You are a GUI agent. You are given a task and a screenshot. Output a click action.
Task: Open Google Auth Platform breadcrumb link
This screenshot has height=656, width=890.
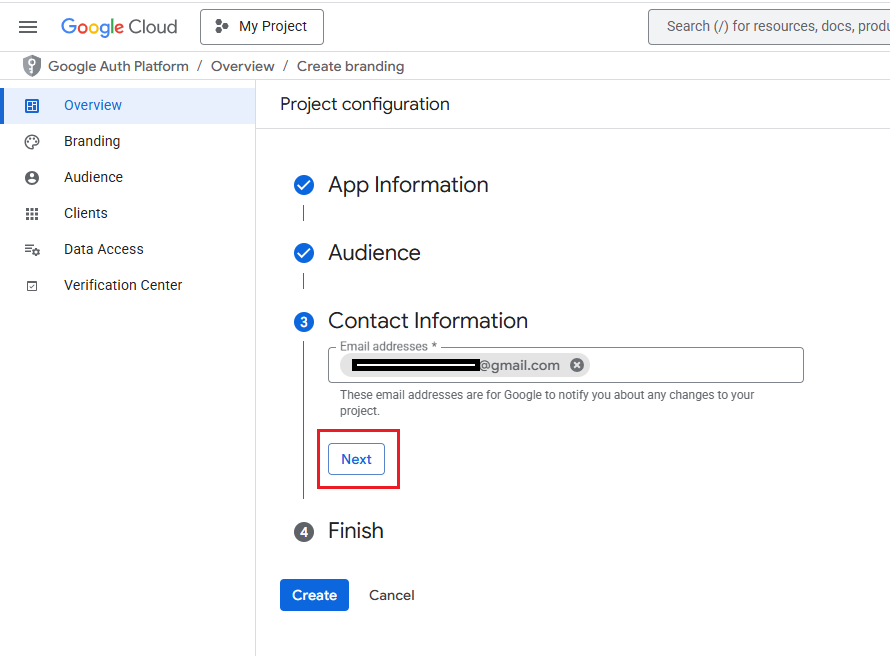[x=118, y=66]
